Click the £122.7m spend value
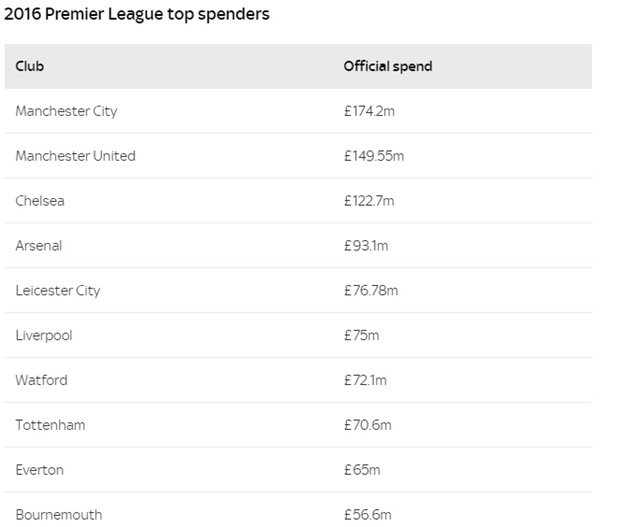This screenshot has width=620, height=527. click(369, 201)
